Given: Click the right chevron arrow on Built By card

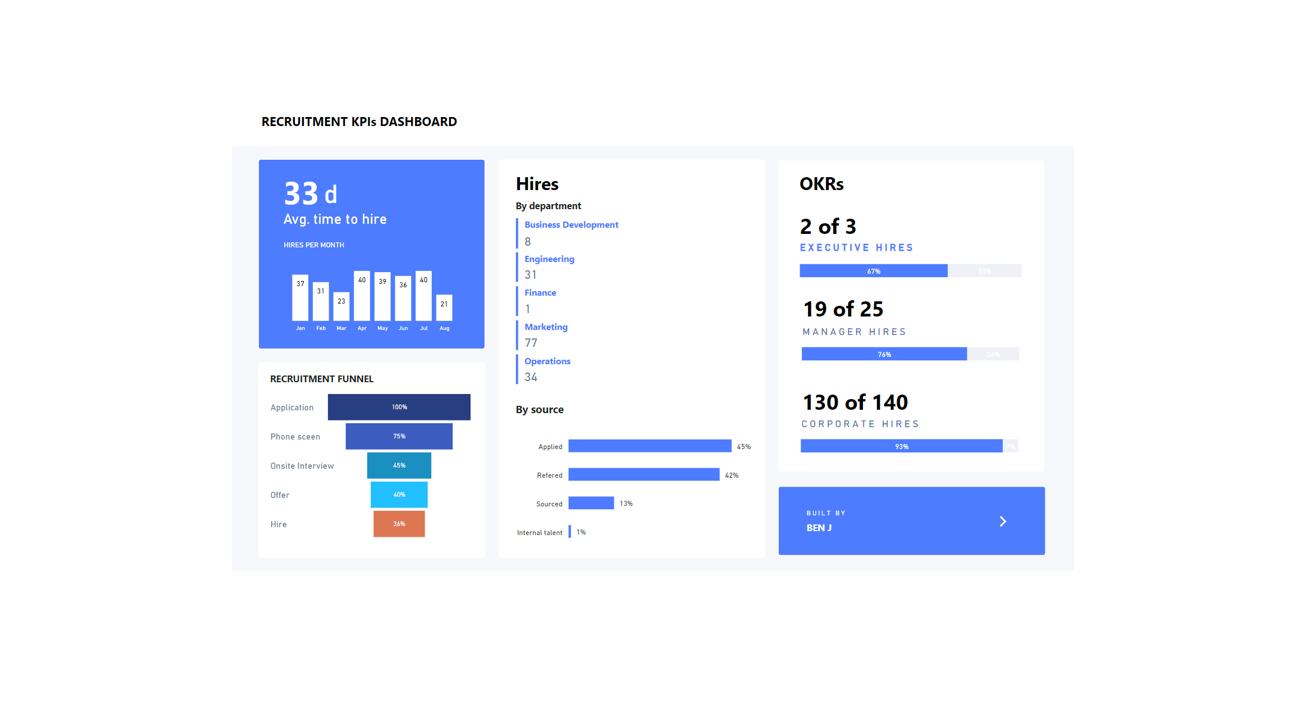Looking at the screenshot, I should [1002, 521].
